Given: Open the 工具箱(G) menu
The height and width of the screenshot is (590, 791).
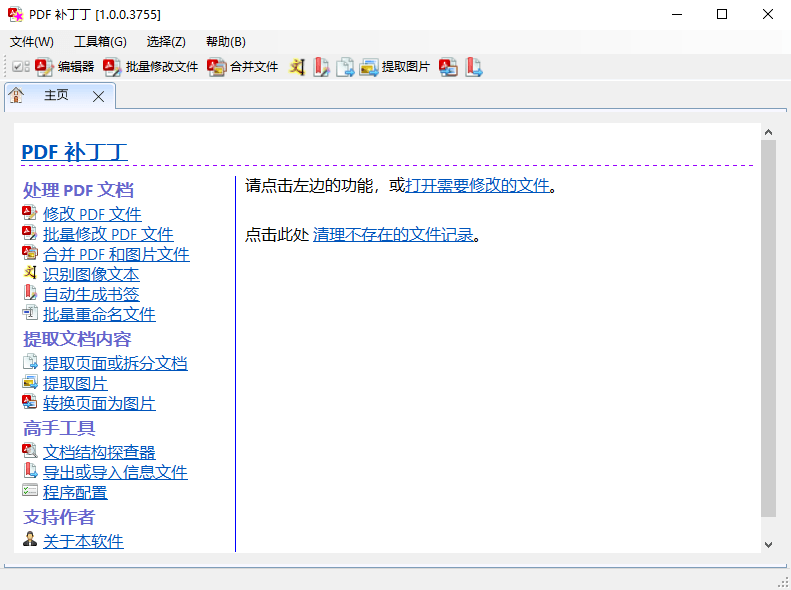Looking at the screenshot, I should (100, 41).
